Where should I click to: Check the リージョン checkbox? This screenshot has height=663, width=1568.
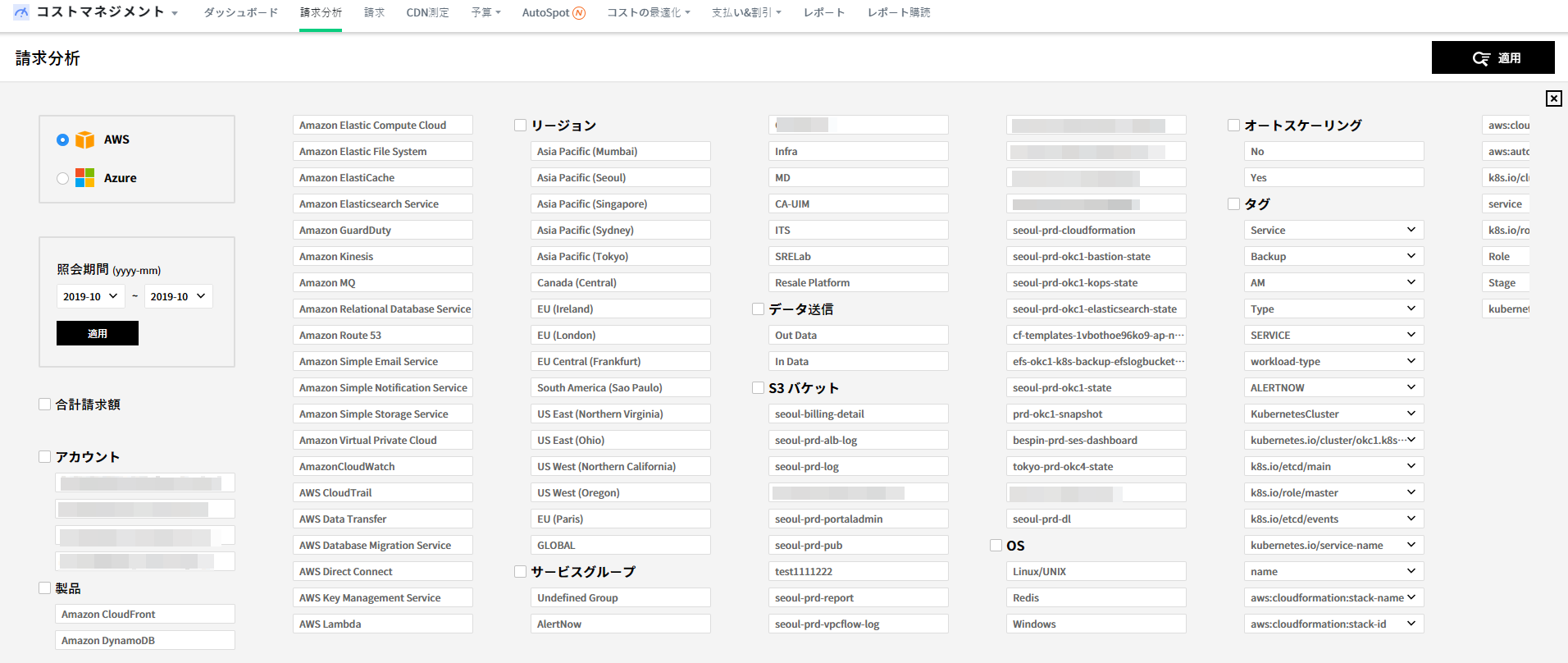pyautogui.click(x=520, y=125)
